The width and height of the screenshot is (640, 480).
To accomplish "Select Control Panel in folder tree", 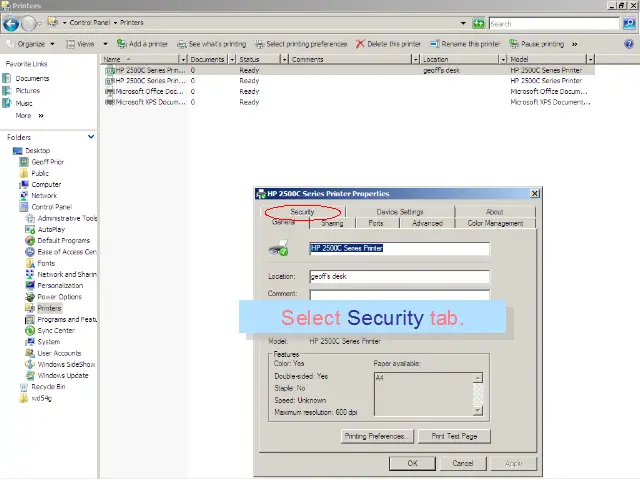I will click(x=51, y=207).
